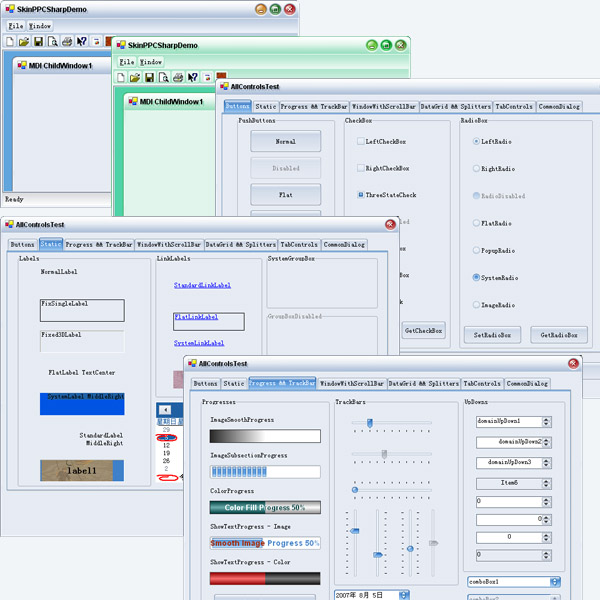Open the Window menu in blue window
600x600 pixels.
[x=40, y=25]
